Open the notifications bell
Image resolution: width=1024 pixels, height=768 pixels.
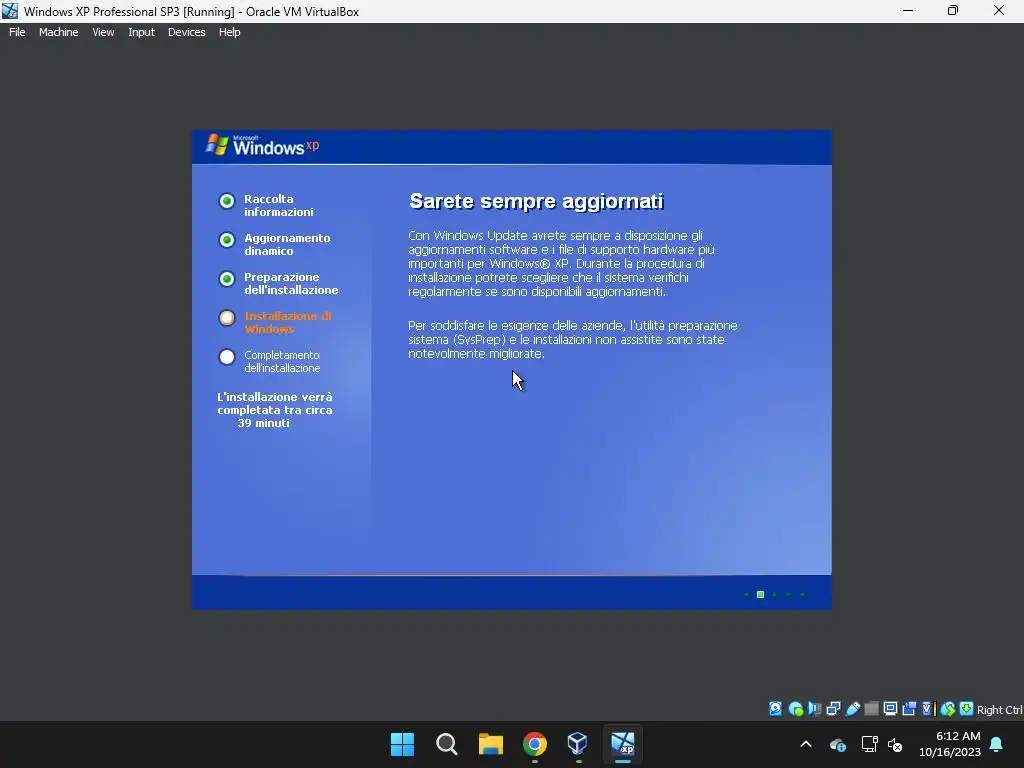coord(997,744)
